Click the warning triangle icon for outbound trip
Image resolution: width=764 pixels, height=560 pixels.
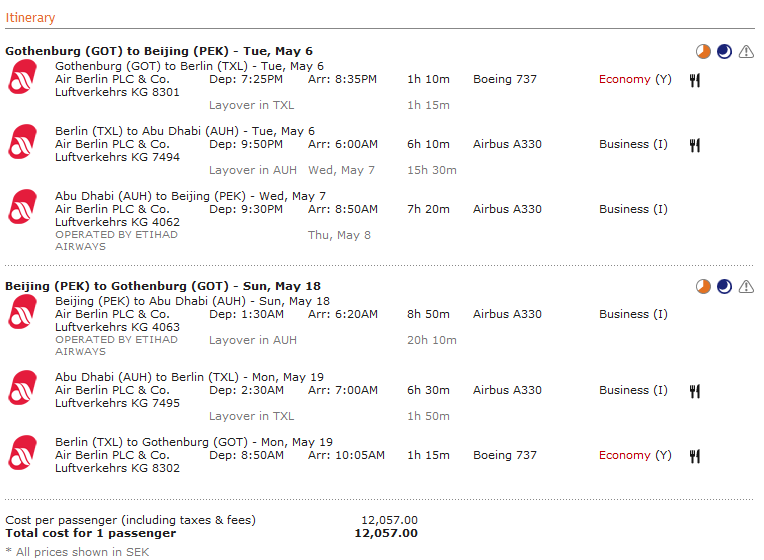pyautogui.click(x=746, y=51)
